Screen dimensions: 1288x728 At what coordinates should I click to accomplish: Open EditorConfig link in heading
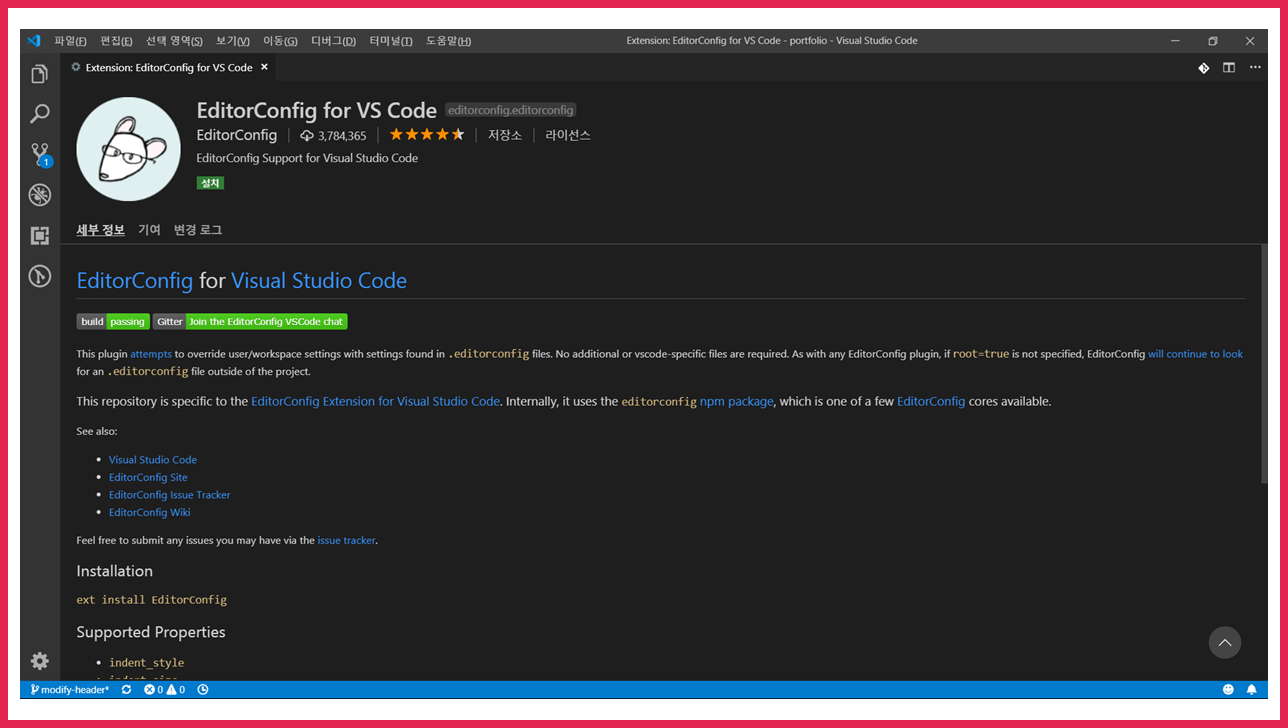pyautogui.click(x=135, y=280)
